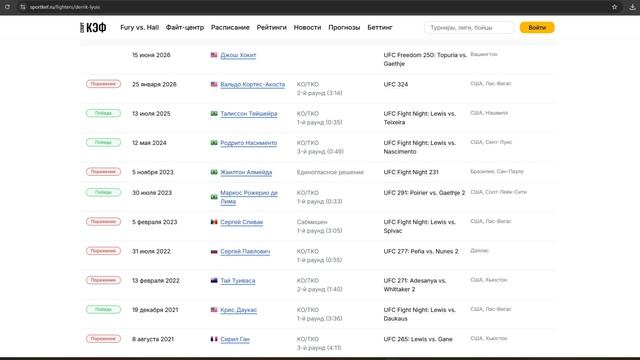Click Russia flag next to Сергей Павлович
This screenshot has height=360, width=640.
coord(214,251)
